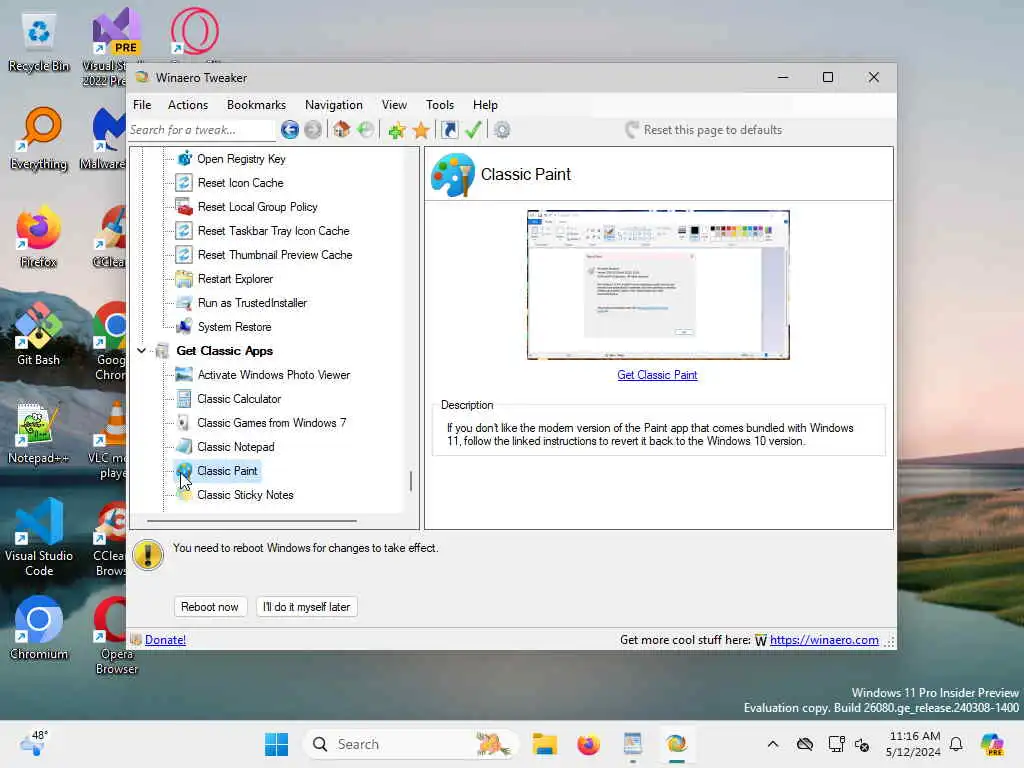1024x768 pixels.
Task: Focus the Search for a tweak field
Action: (x=201, y=130)
